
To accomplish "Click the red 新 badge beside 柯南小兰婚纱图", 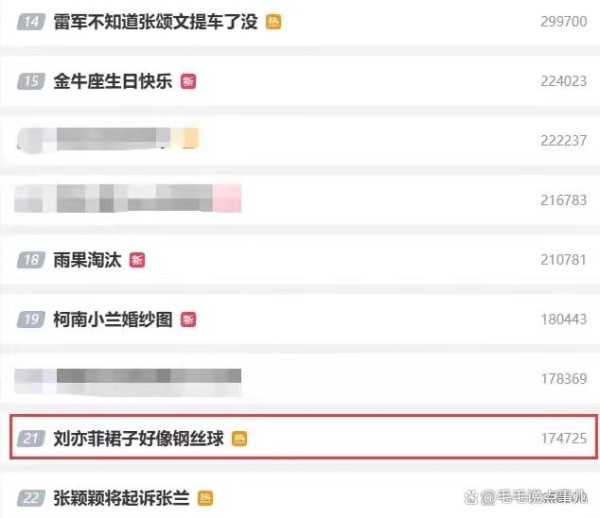I will (x=188, y=319).
